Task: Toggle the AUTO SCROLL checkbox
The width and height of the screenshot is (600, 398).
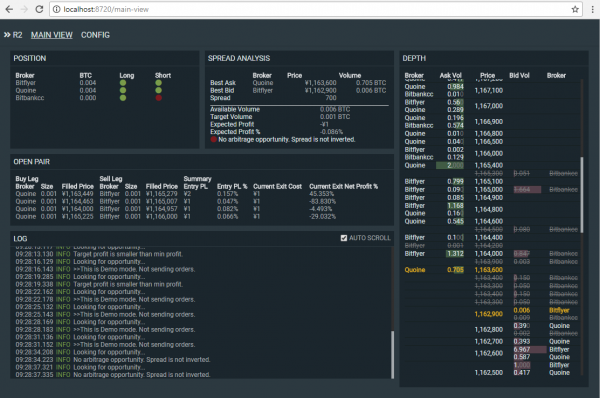Action: point(344,238)
